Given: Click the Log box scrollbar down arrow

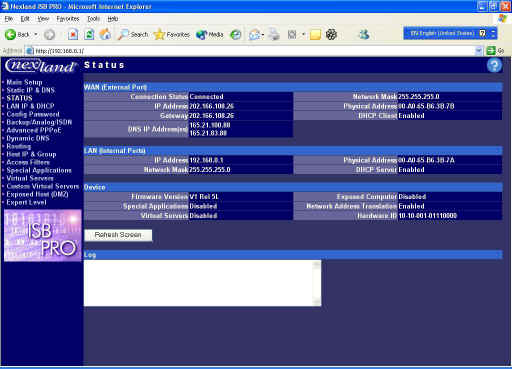Looking at the screenshot, I should [317, 302].
